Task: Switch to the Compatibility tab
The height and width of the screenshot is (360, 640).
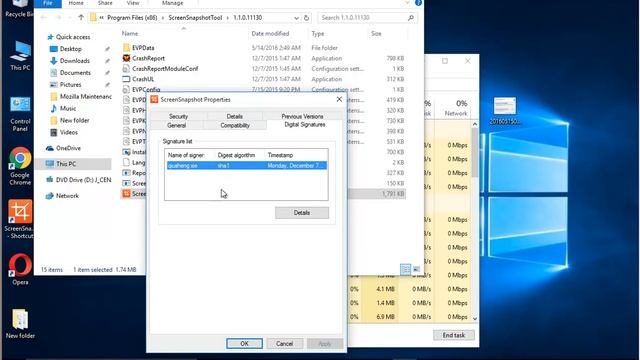Action: [x=235, y=125]
